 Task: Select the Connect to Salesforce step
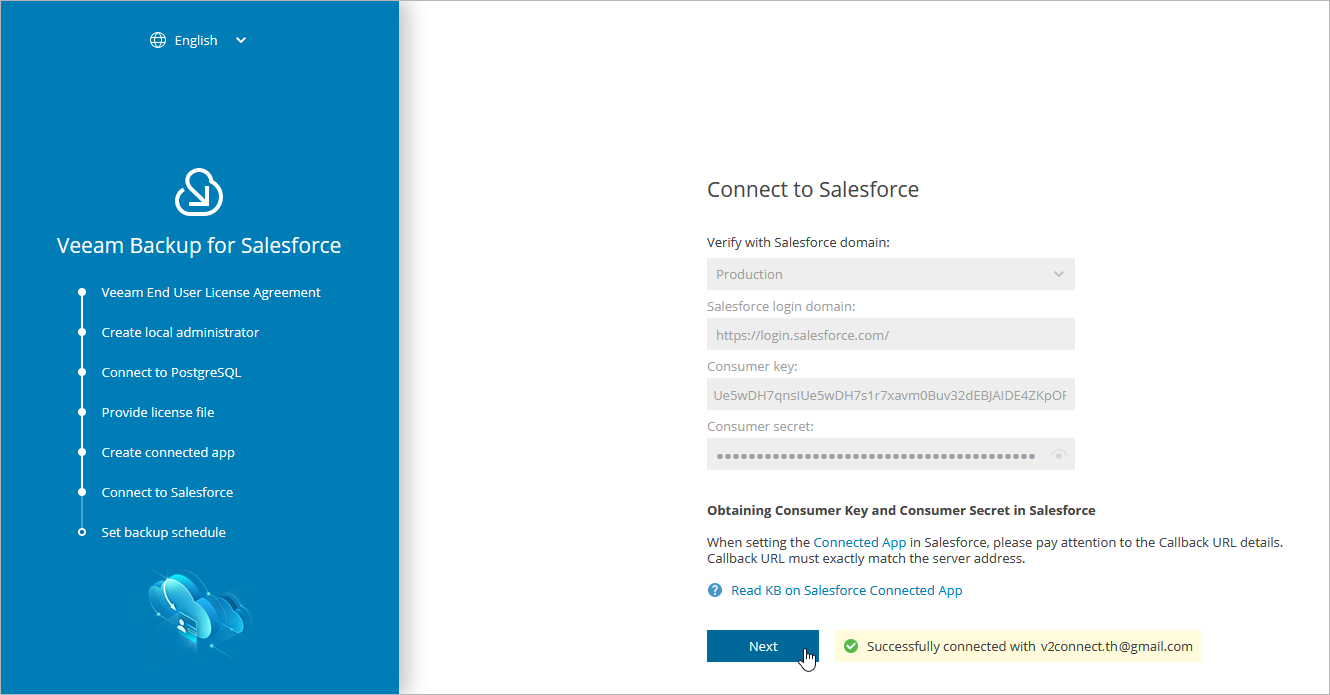click(x=167, y=492)
